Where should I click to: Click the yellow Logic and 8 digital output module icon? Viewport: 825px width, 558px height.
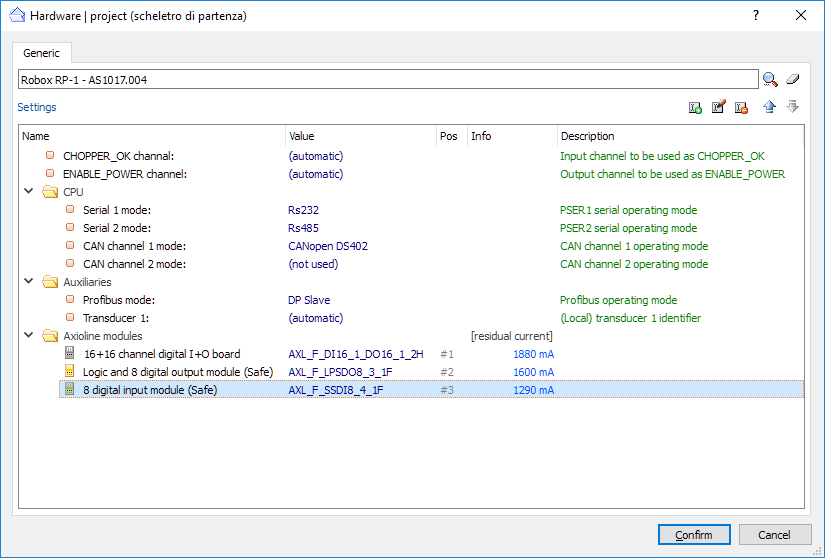69,371
